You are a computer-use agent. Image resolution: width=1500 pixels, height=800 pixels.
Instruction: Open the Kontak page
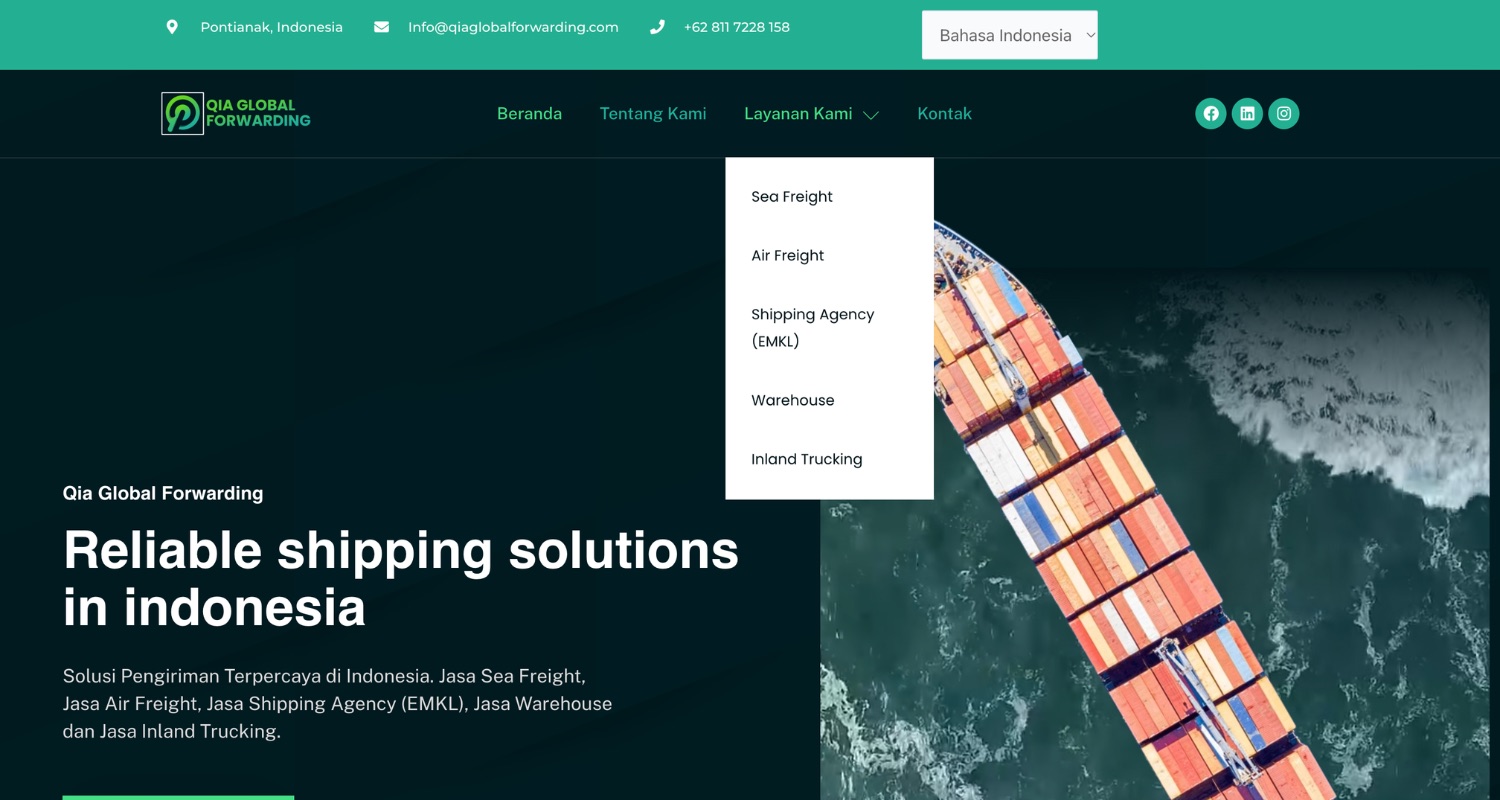(944, 114)
